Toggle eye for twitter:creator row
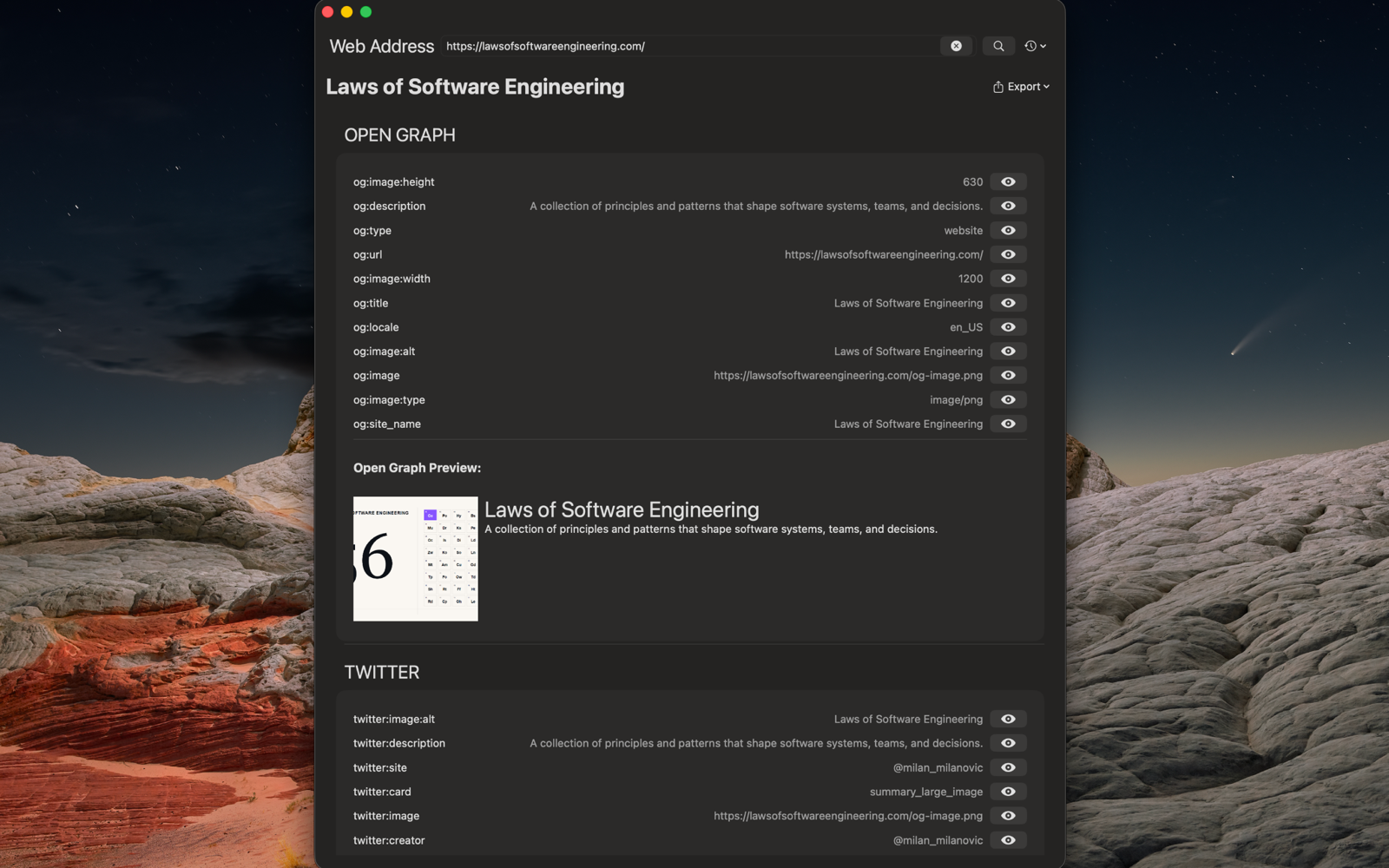1389x868 pixels. (x=1008, y=840)
